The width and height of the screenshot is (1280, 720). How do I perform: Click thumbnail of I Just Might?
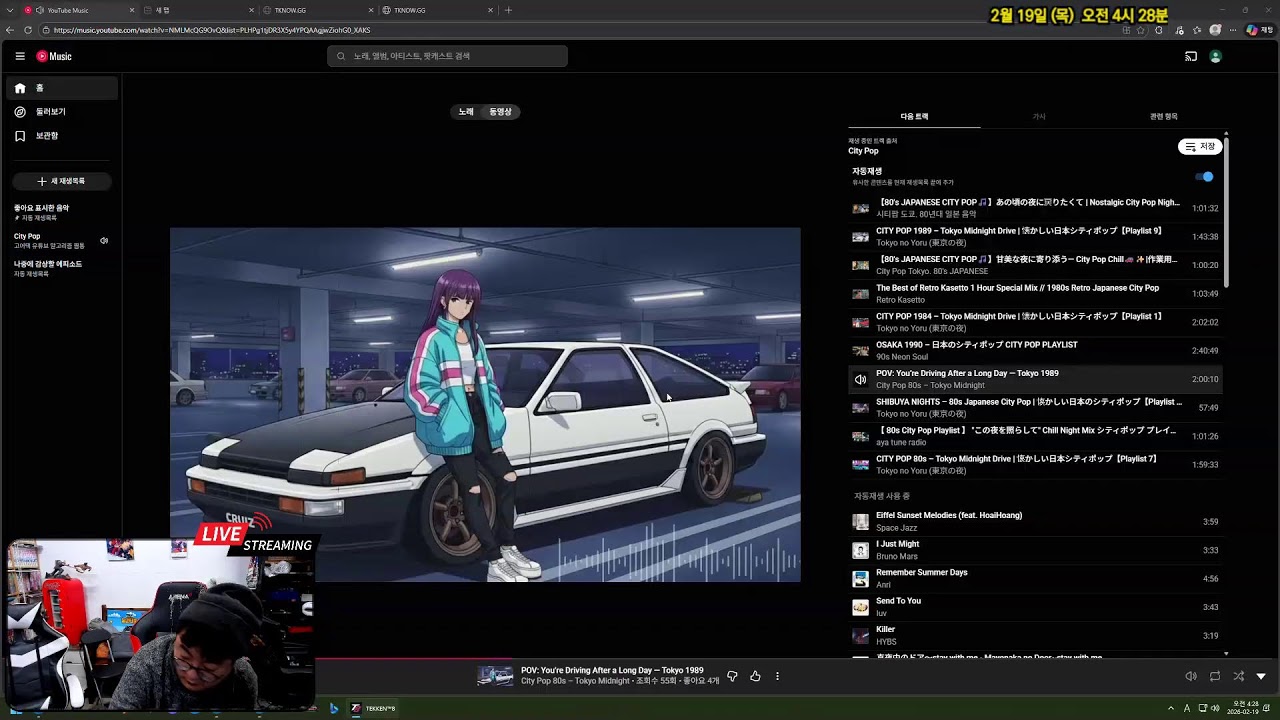(x=860, y=551)
